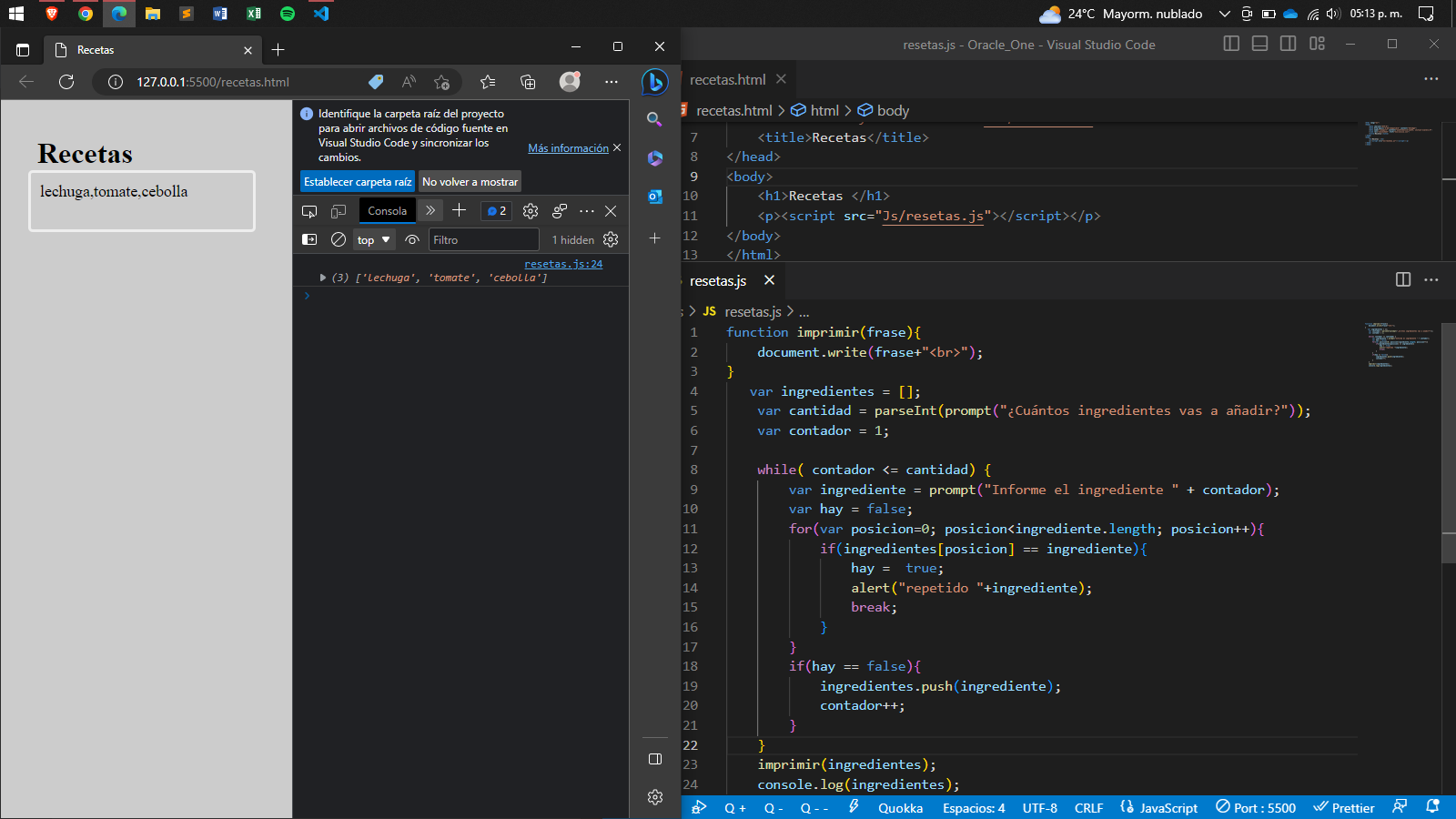
Task: Open Brave browser from the taskbar
Action: tap(52, 14)
